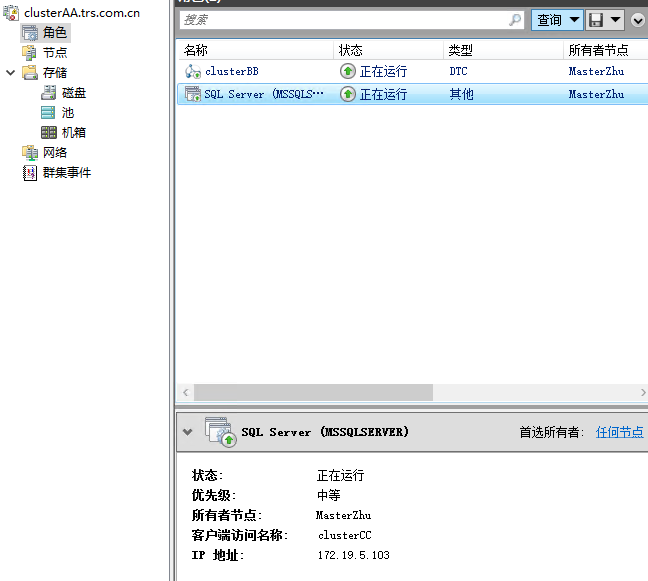The image size is (648, 581).
Task: Click the 存储 storage folder icon
Action: coord(30,73)
